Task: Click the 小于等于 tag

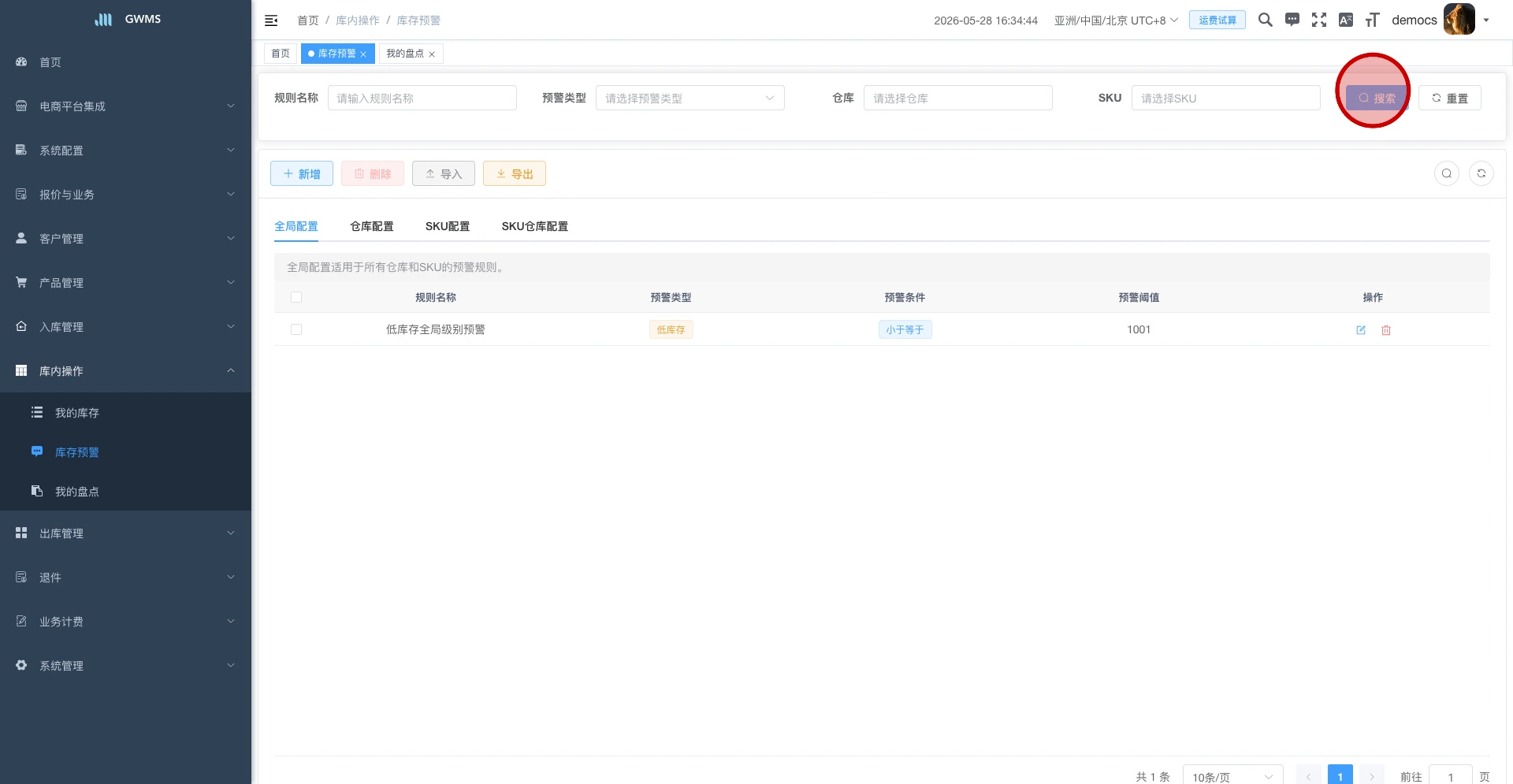Action: click(905, 329)
